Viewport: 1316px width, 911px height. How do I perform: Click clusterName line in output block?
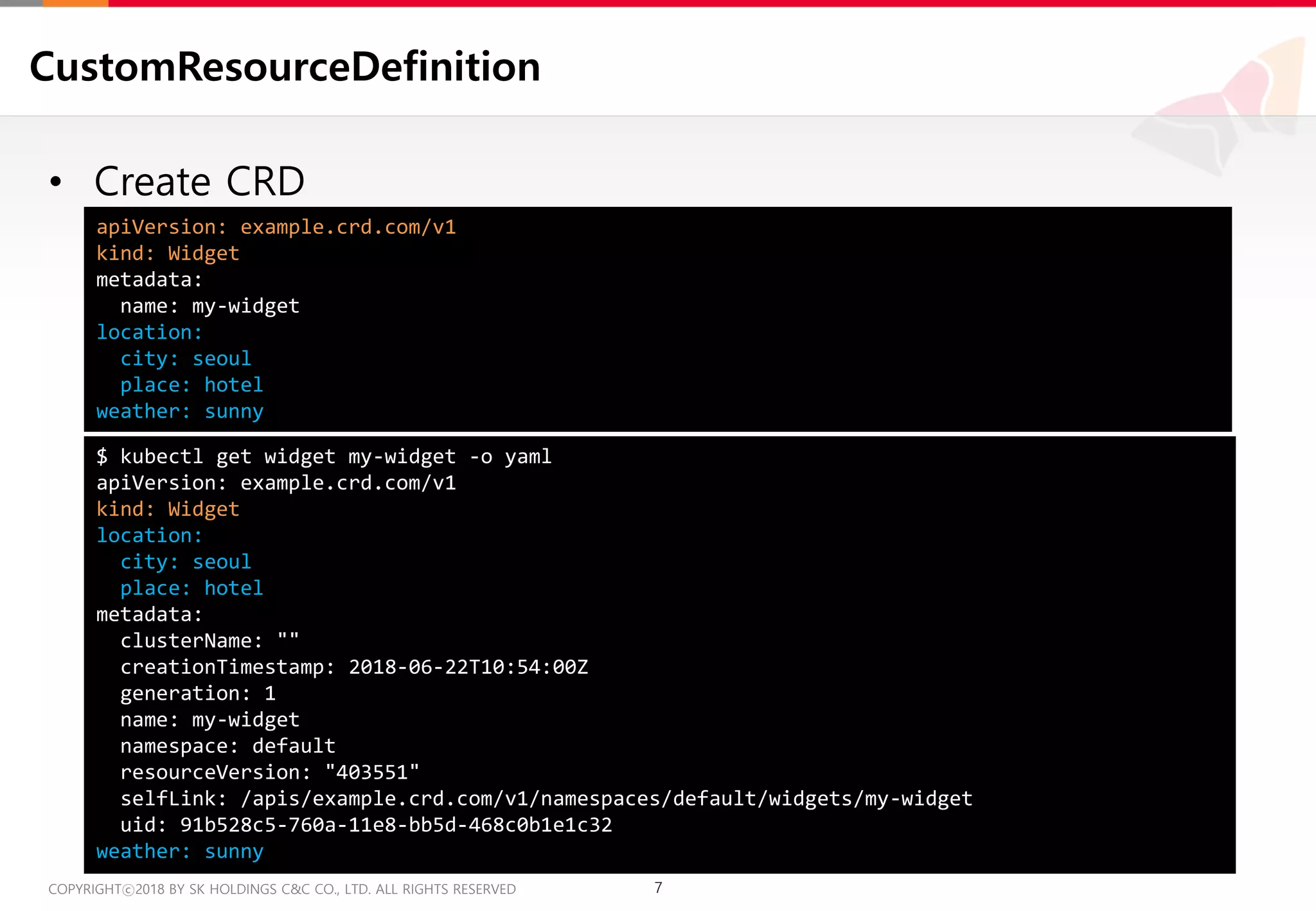pyautogui.click(x=209, y=641)
